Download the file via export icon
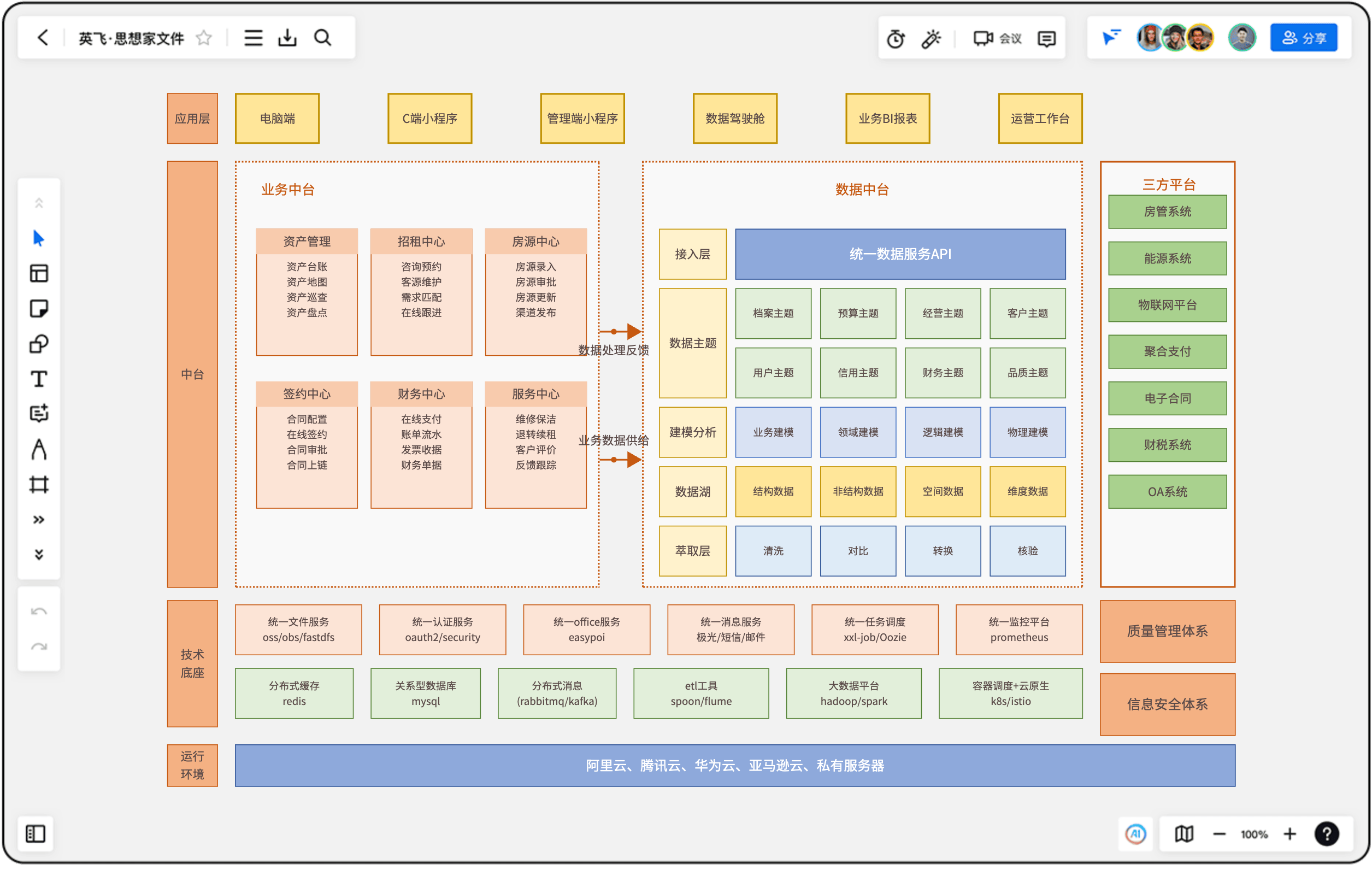This screenshot has width=1372, height=870. pyautogui.click(x=287, y=38)
